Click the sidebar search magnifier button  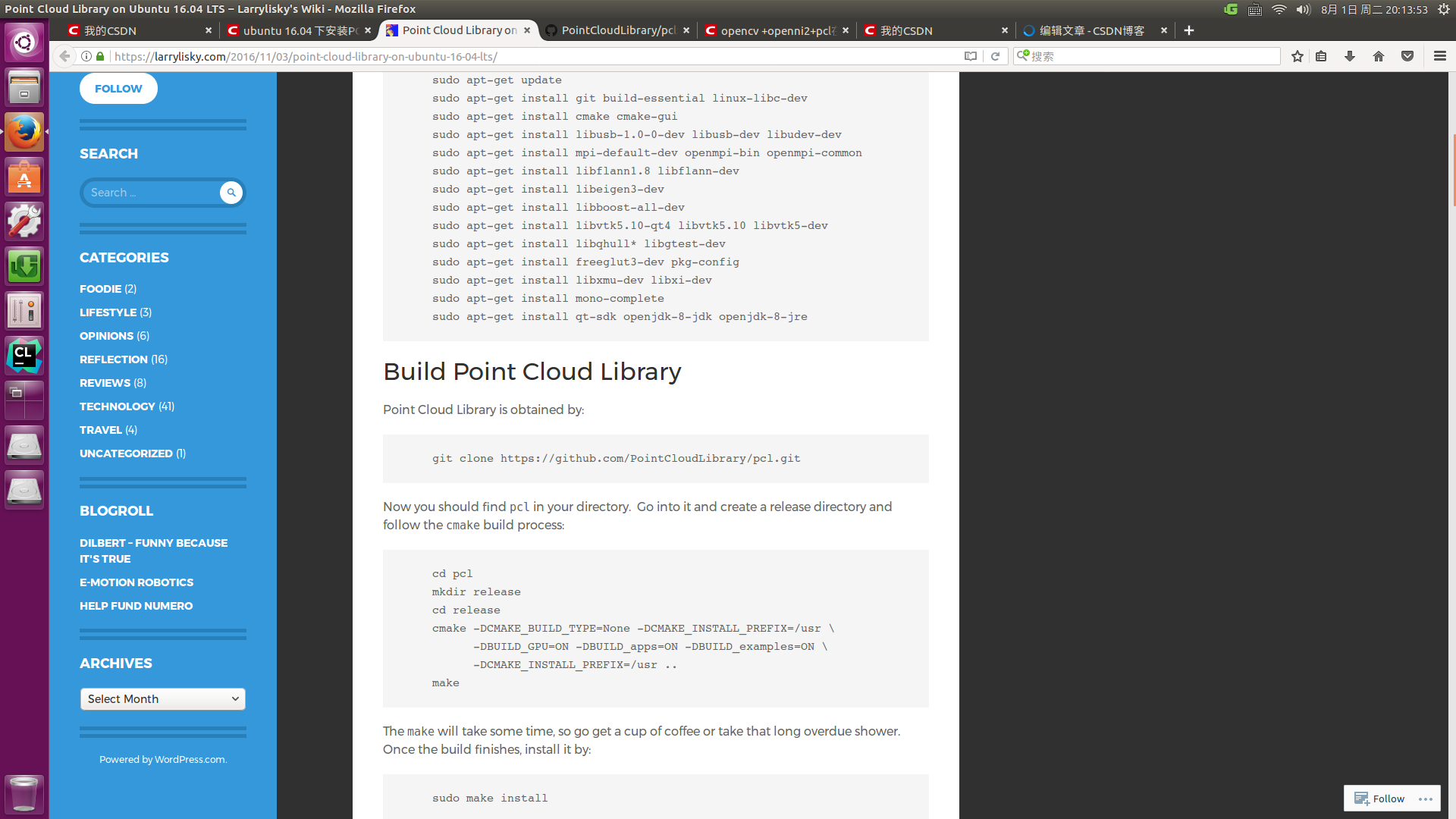pos(231,193)
